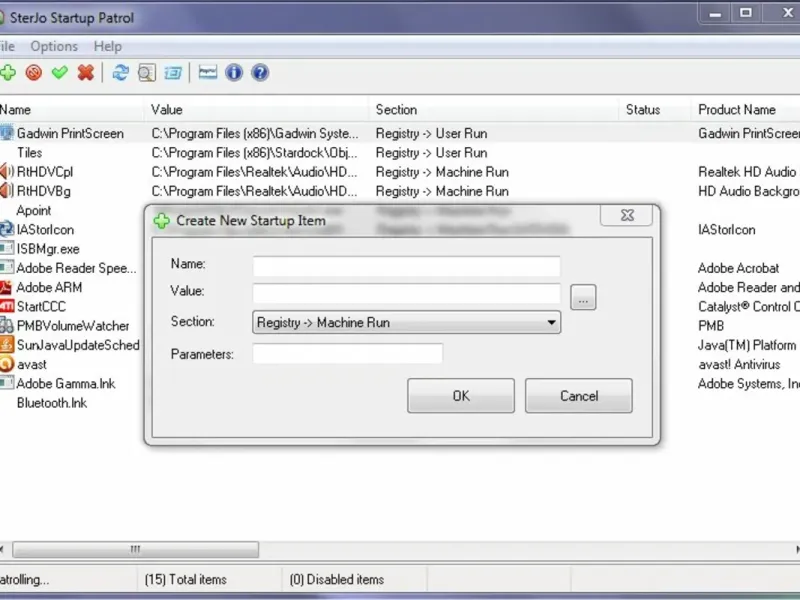Click the StartCCC ATI icon
This screenshot has width=800, height=600.
click(7, 306)
